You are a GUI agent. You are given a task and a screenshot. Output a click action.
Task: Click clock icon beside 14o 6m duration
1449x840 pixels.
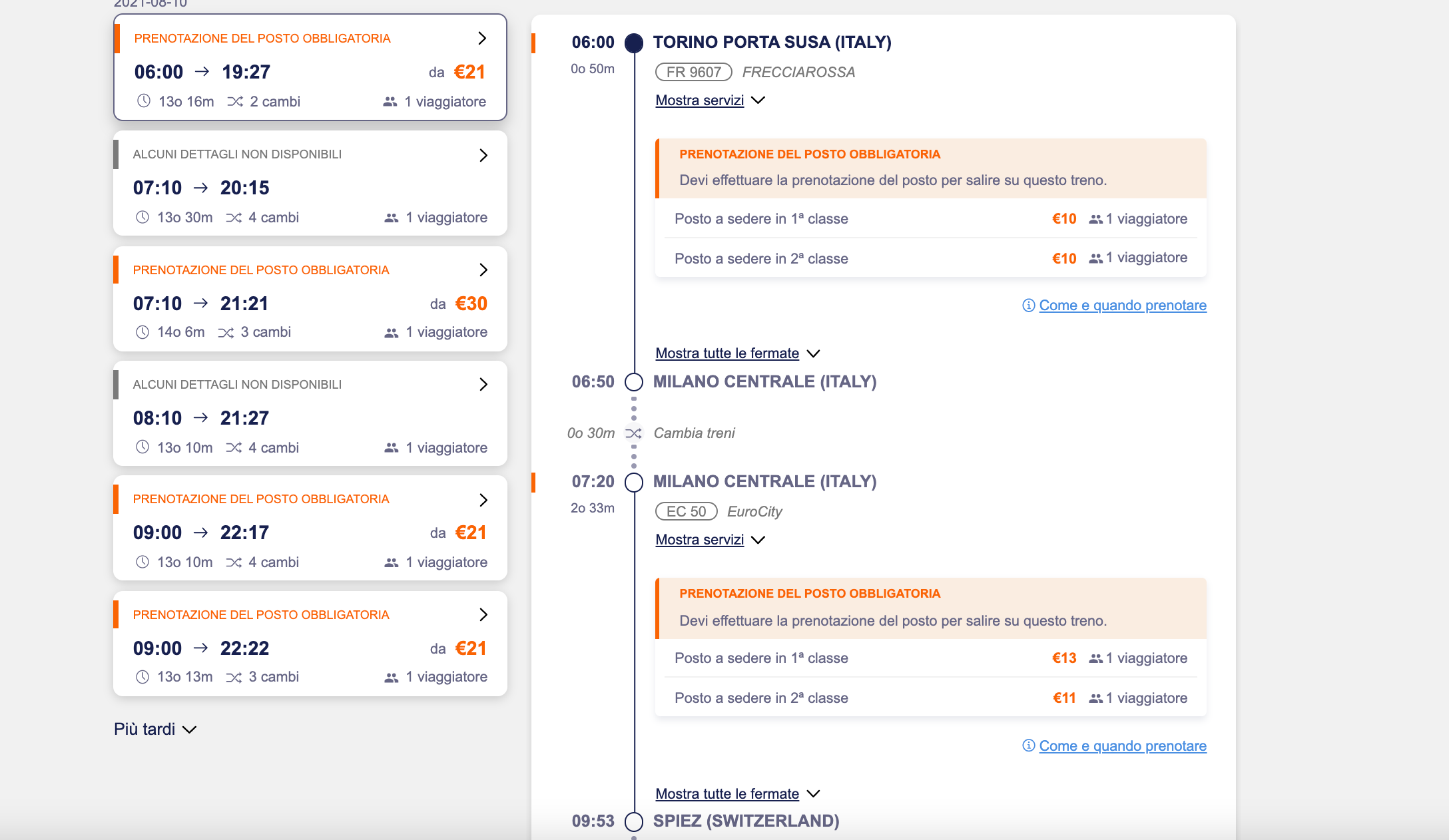[x=143, y=332]
